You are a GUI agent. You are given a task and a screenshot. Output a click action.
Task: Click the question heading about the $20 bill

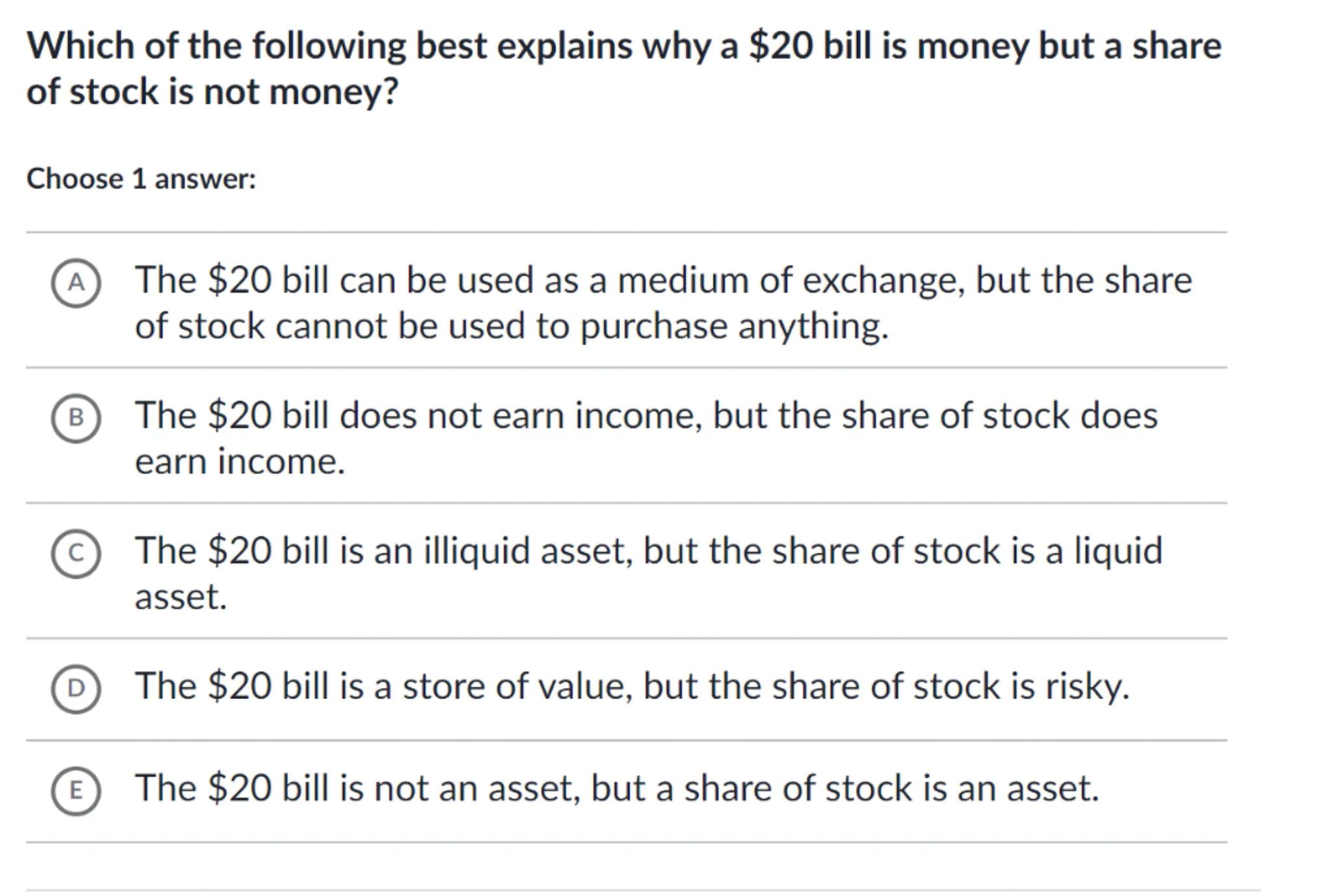click(624, 47)
